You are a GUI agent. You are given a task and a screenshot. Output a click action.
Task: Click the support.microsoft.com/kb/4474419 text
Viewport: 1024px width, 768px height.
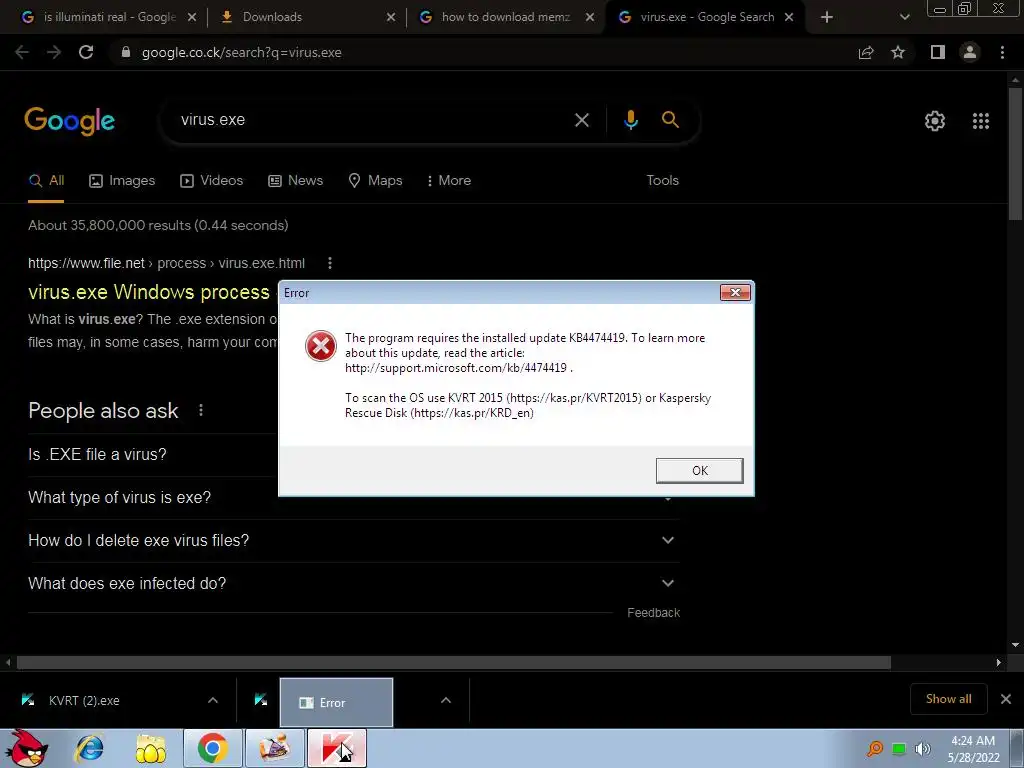point(456,368)
